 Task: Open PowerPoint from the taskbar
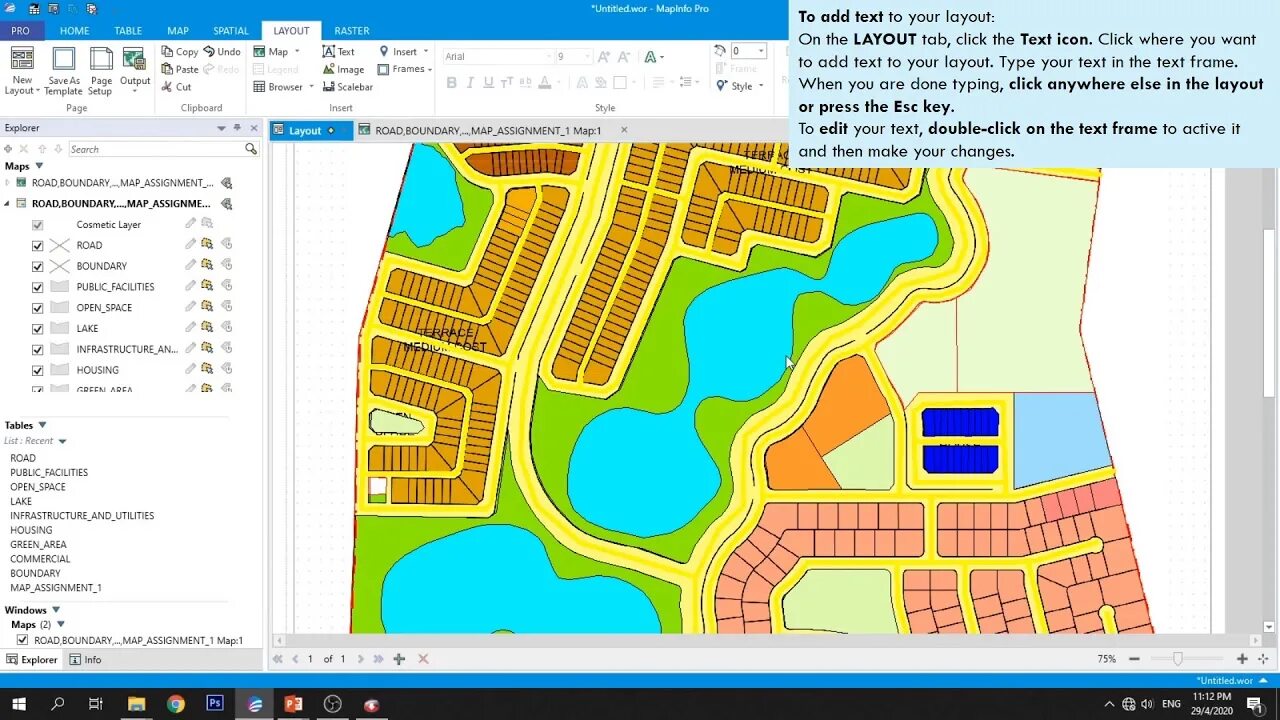pos(293,704)
